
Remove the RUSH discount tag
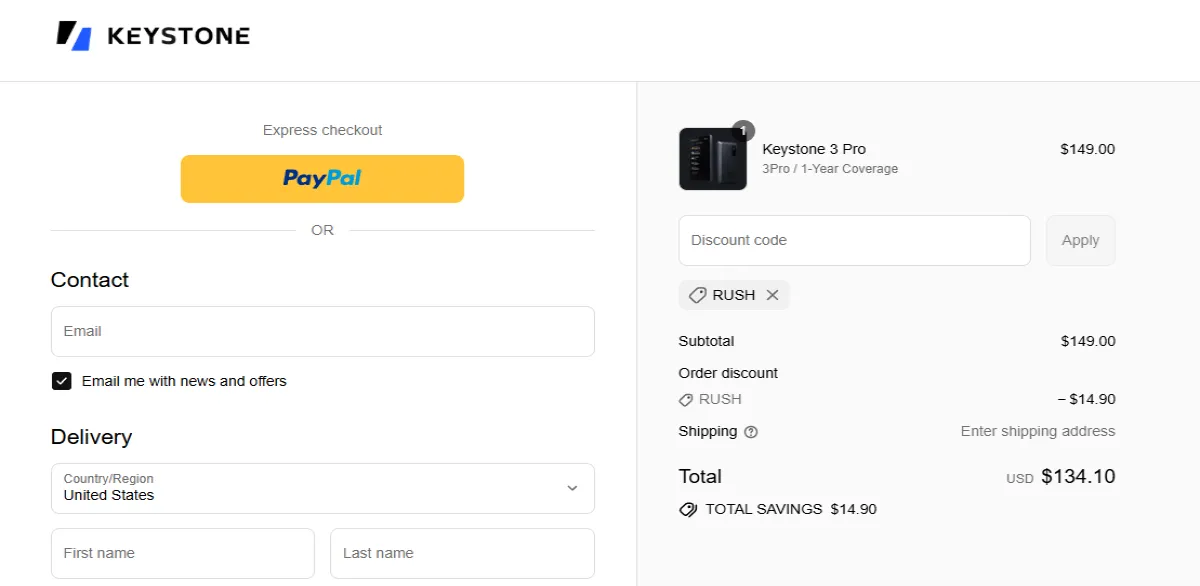coord(772,294)
